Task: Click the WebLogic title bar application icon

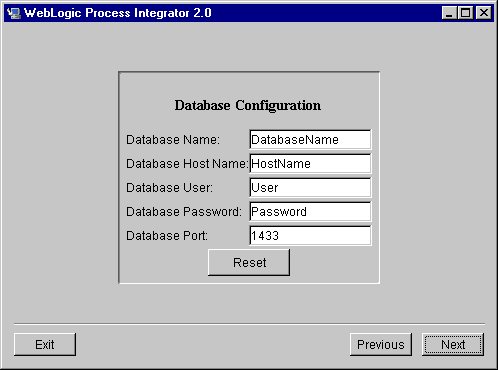Action: point(14,13)
